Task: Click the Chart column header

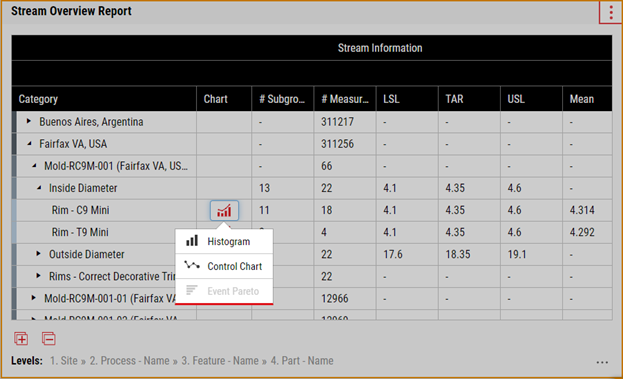Action: point(224,99)
